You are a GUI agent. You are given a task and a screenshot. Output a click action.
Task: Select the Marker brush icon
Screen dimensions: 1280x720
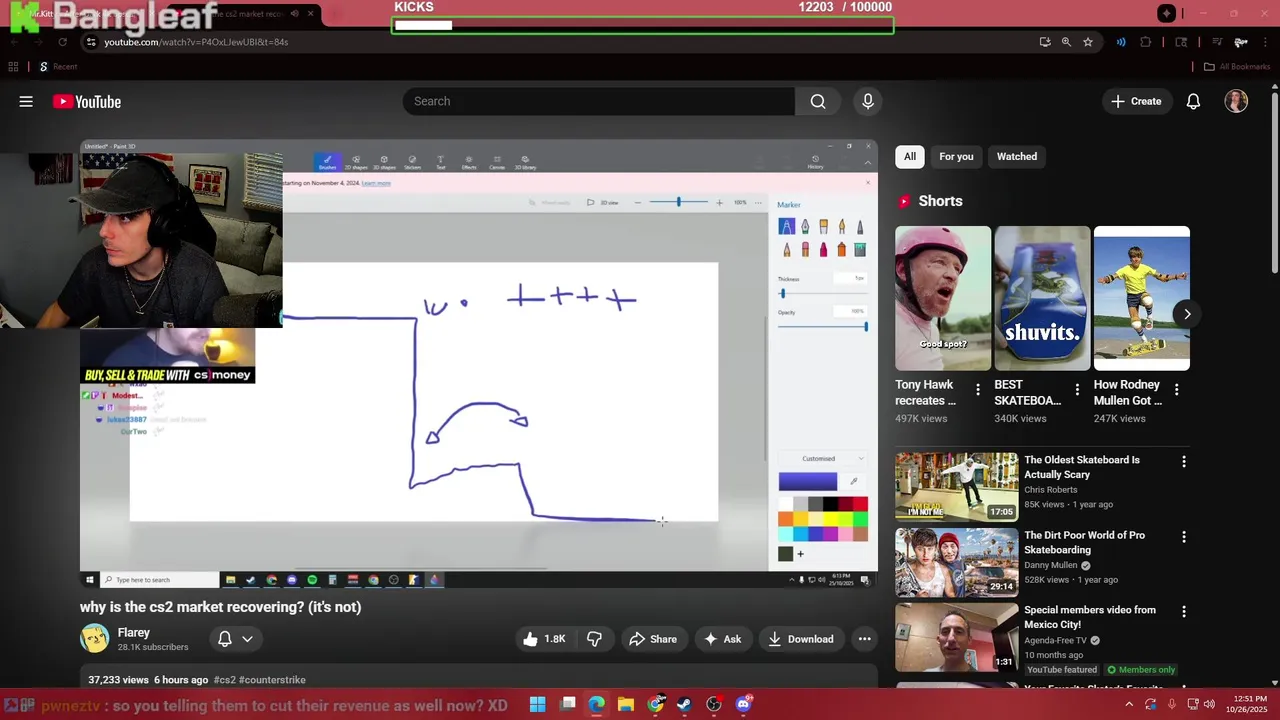[x=786, y=227]
